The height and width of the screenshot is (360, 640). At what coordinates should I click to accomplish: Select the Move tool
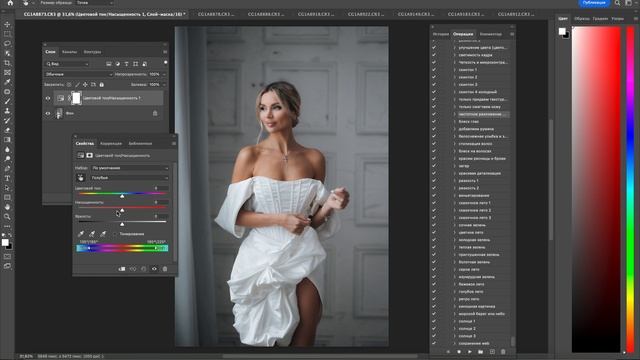pos(7,24)
